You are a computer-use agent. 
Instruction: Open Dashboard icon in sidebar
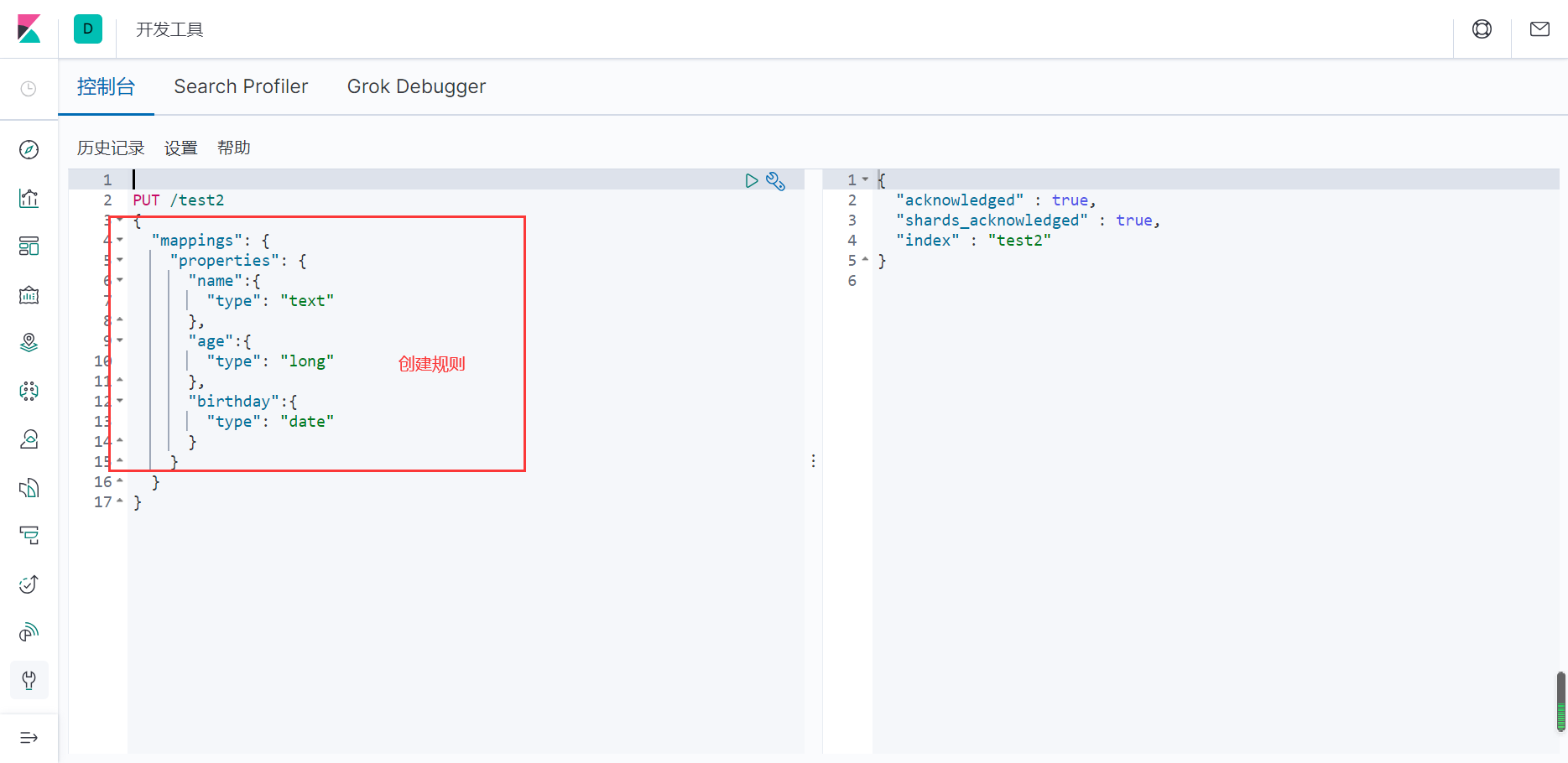coord(29,246)
